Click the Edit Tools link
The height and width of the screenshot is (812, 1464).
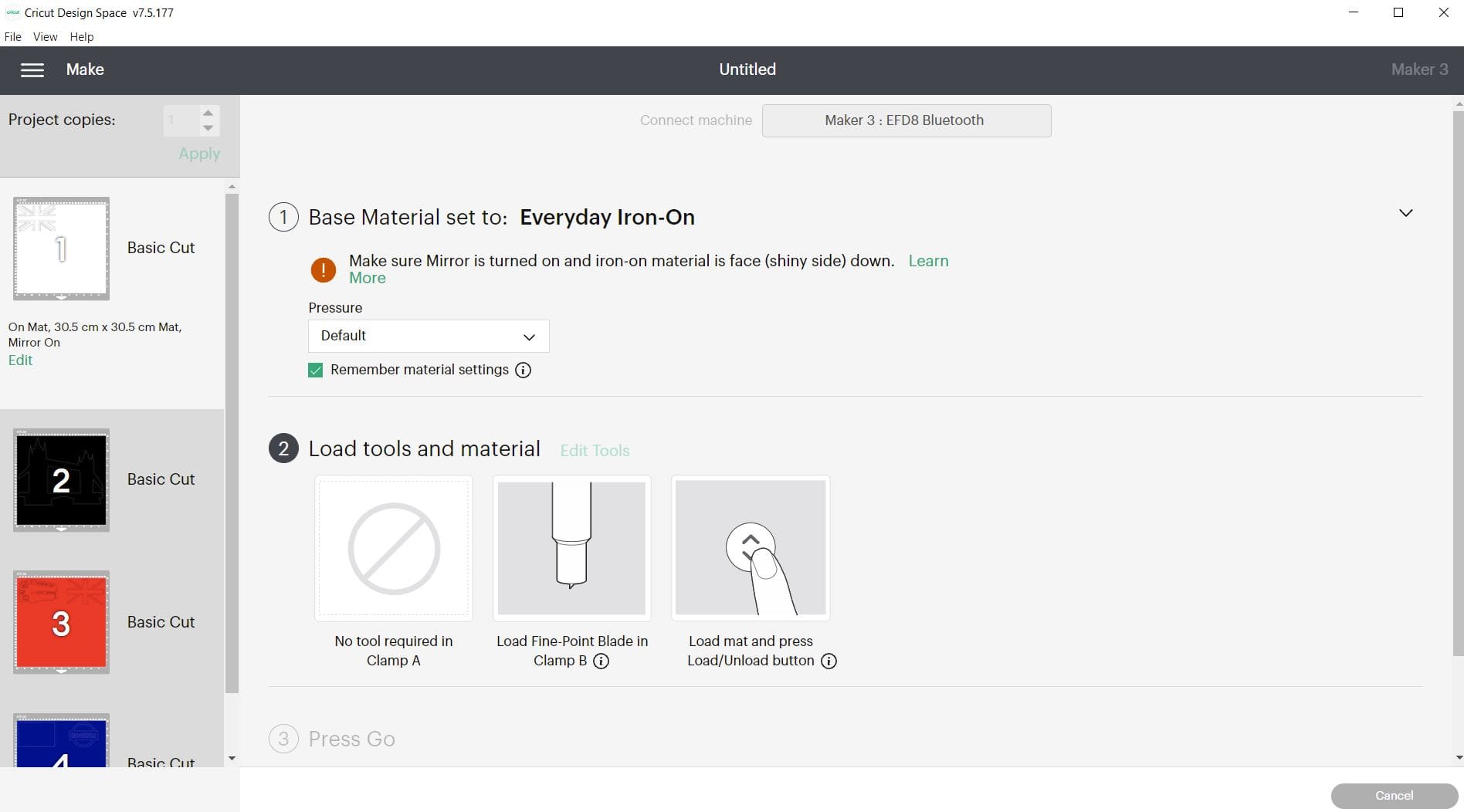[595, 451]
